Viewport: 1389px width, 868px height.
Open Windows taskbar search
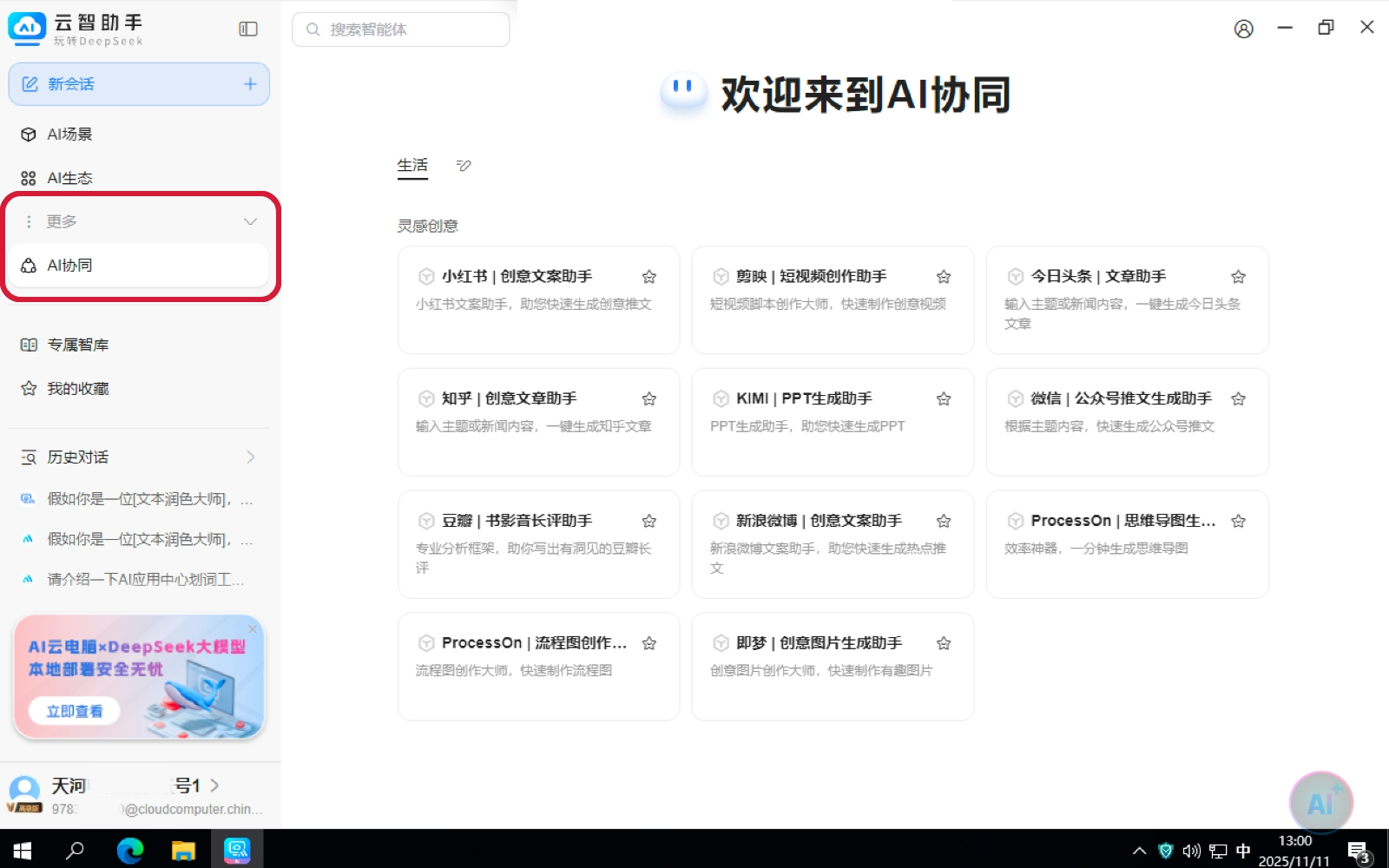pyautogui.click(x=76, y=851)
